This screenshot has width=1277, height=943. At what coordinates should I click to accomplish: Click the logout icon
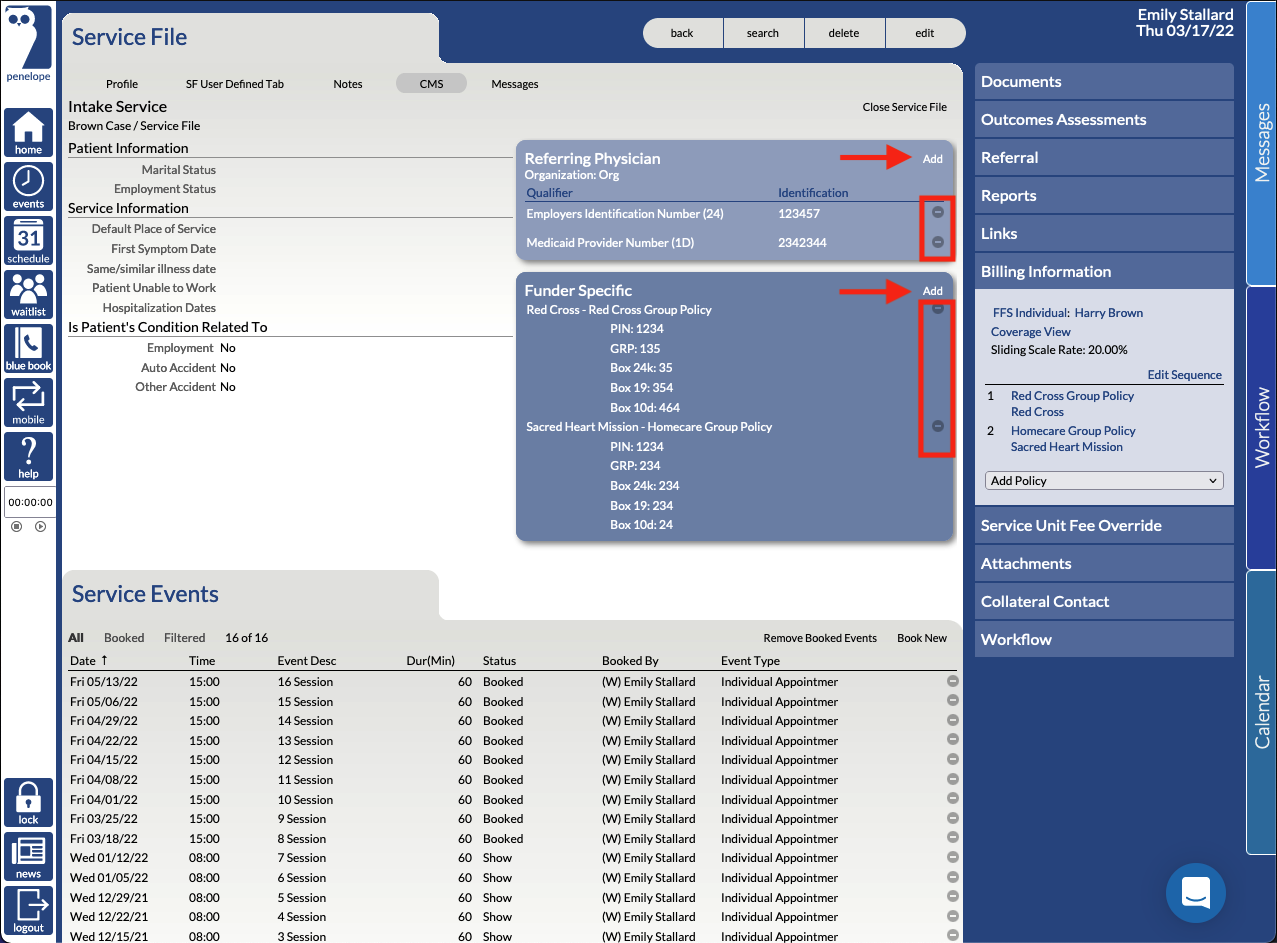point(28,910)
